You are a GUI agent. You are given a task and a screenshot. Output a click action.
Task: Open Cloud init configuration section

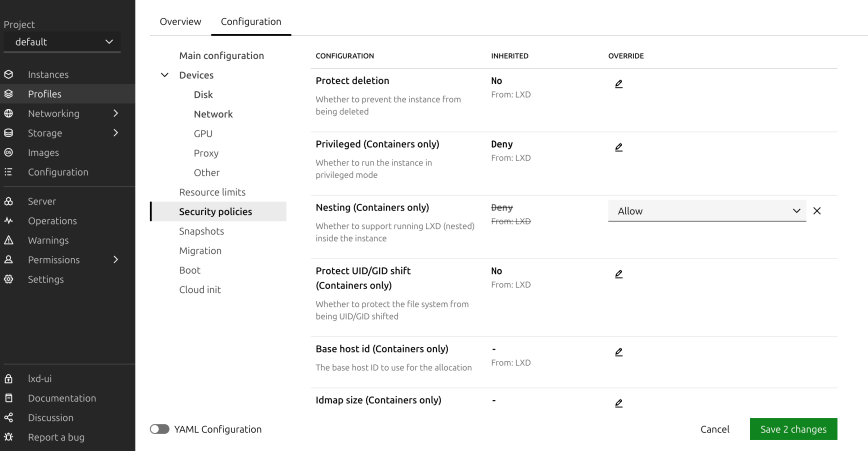(199, 289)
